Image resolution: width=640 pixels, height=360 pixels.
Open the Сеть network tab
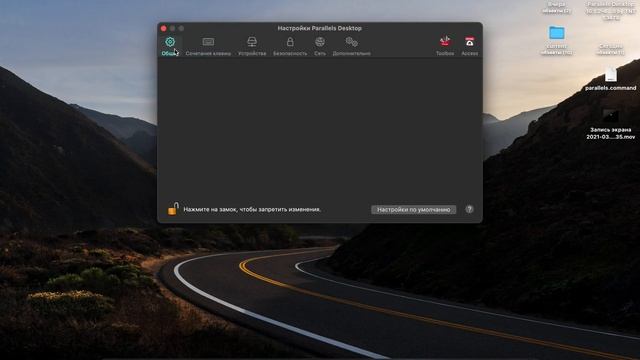320,46
